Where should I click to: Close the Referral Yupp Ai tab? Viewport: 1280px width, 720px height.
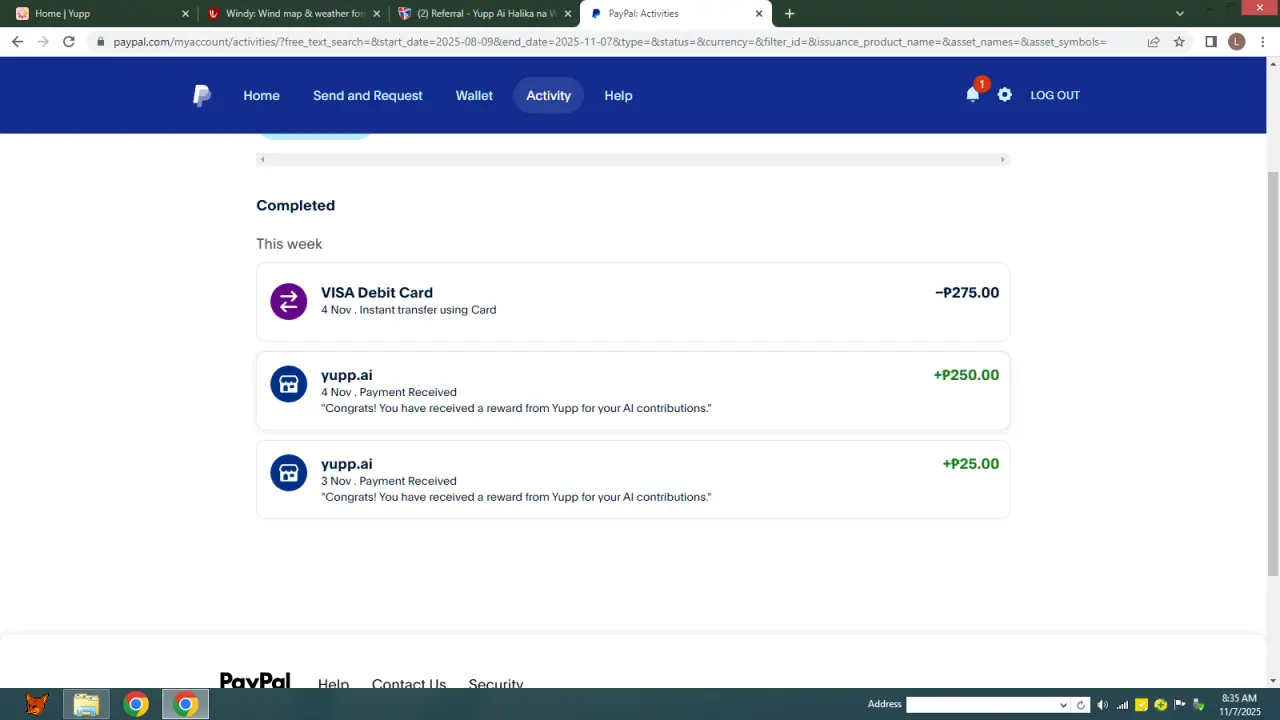pyautogui.click(x=568, y=14)
